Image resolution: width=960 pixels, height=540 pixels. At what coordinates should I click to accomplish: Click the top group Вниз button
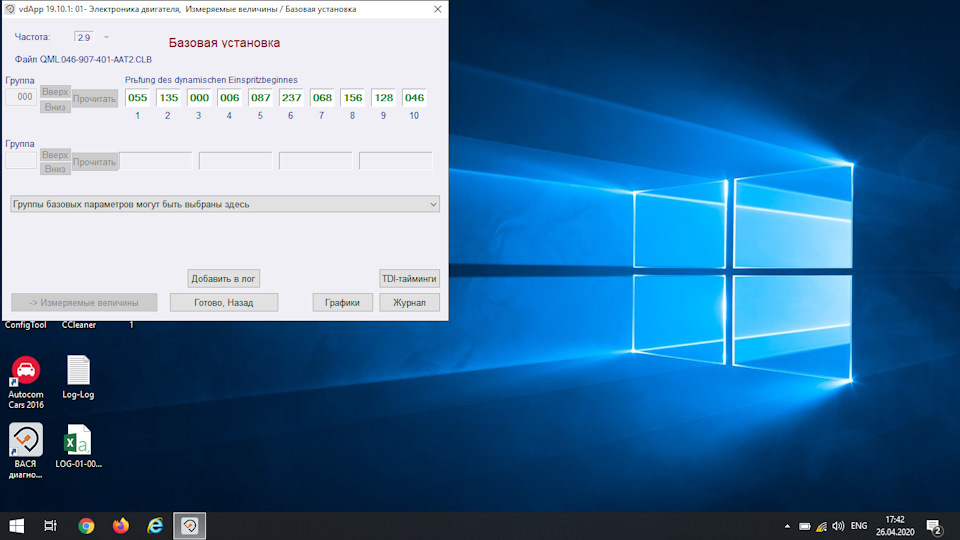55,107
